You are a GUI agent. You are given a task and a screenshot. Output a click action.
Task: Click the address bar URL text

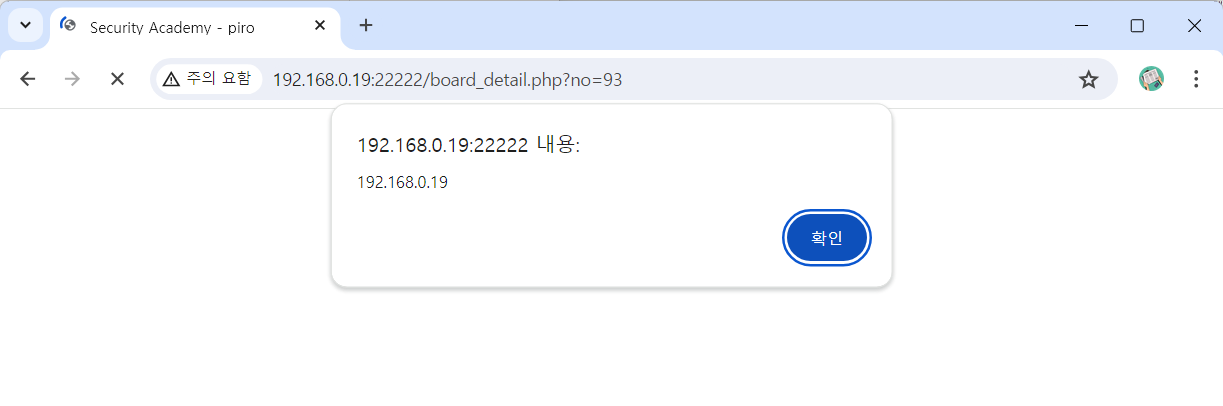(x=448, y=79)
